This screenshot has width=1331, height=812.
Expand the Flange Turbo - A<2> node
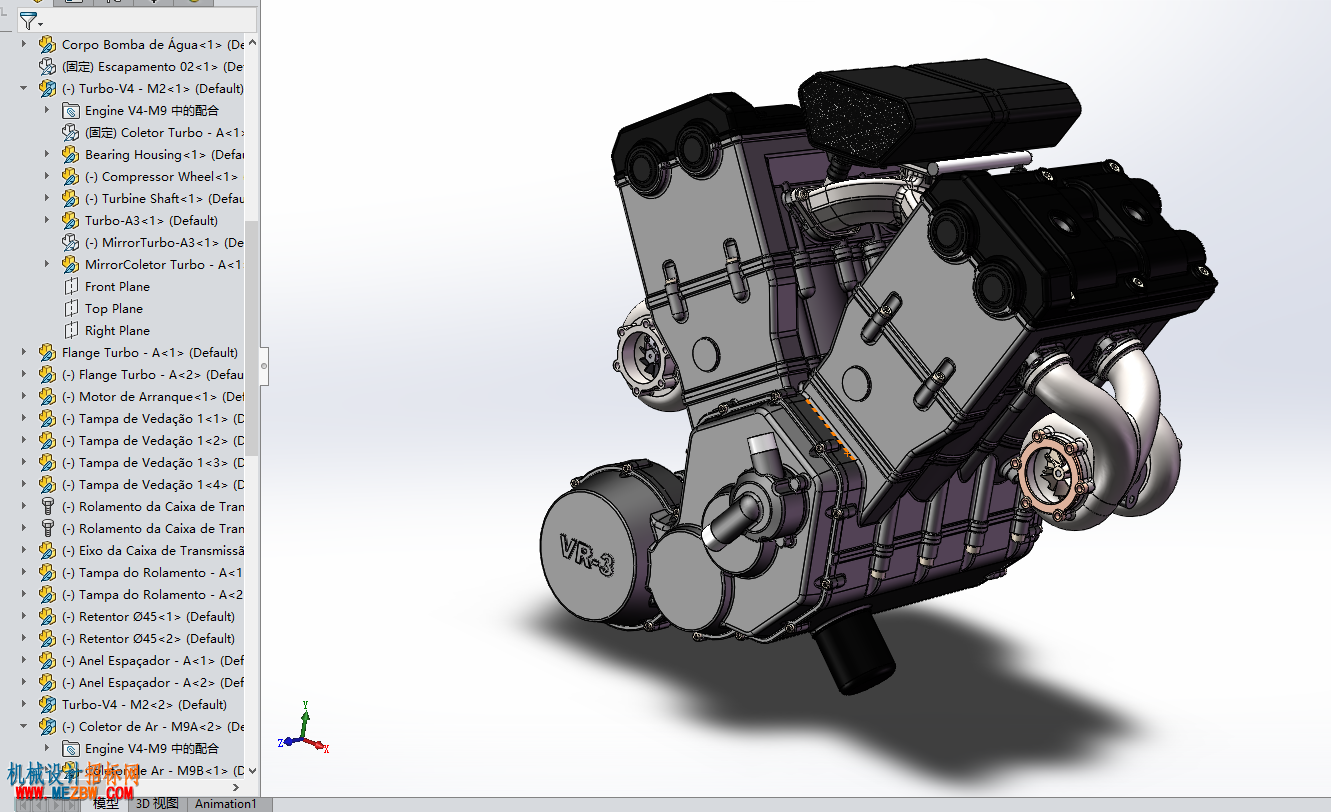point(24,374)
